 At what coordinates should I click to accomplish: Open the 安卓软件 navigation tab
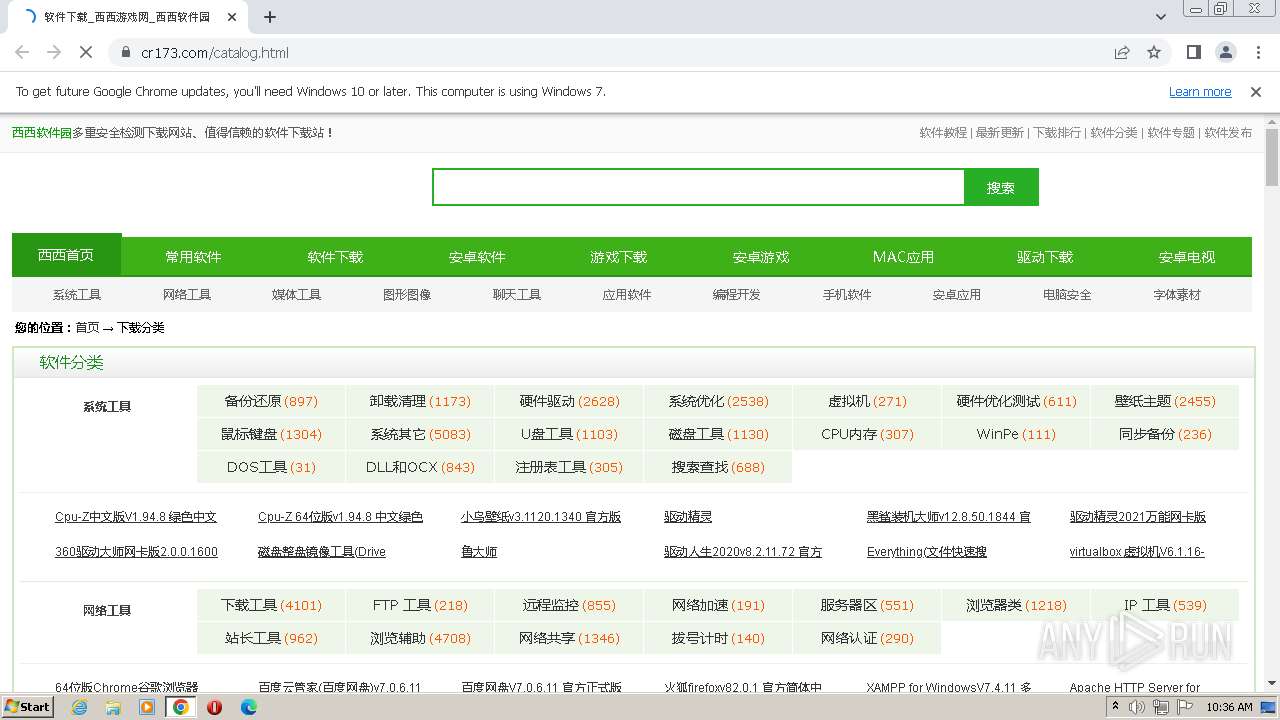(x=477, y=257)
